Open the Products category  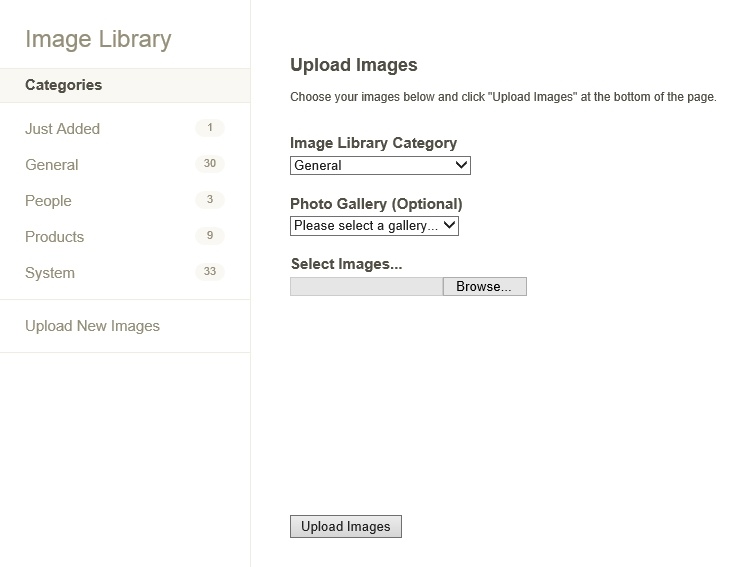click(54, 237)
